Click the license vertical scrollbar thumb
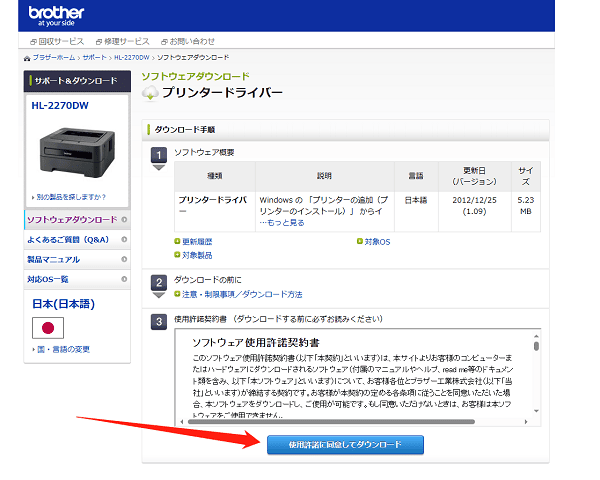Screen dimensions: 600x480 536,346
